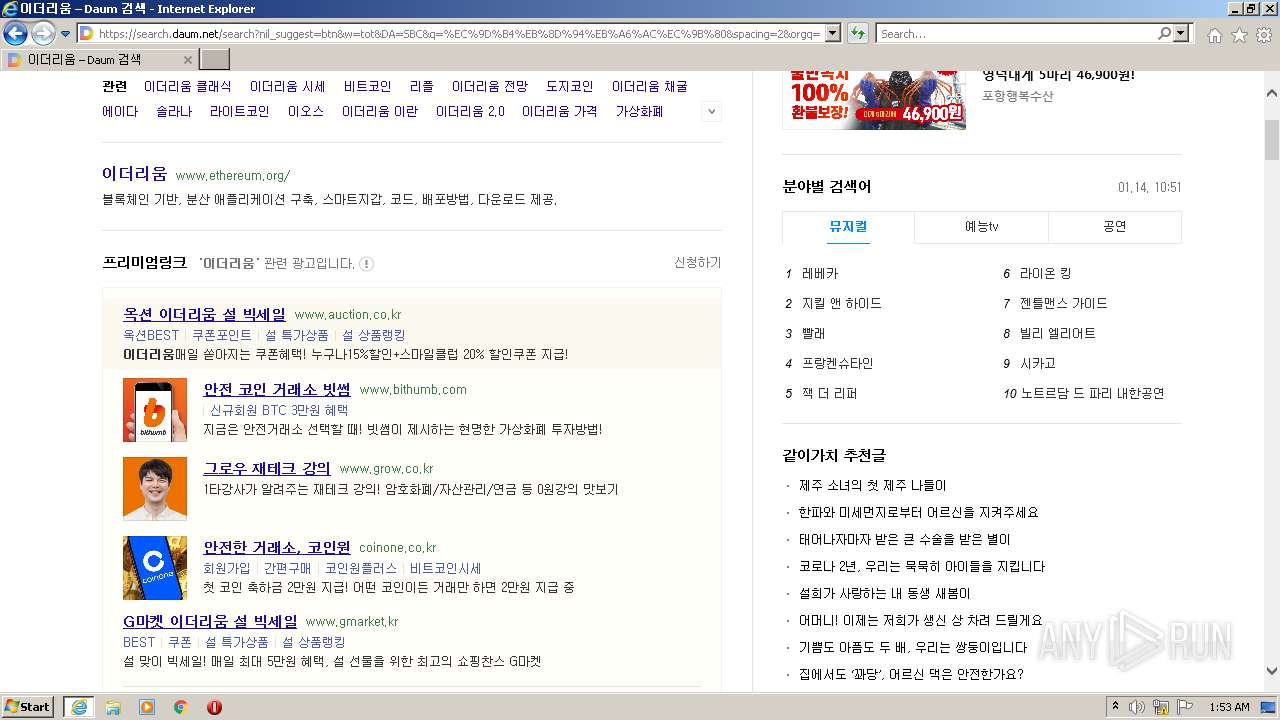
Task: Click the search magnifier icon in the search box
Action: pos(1164,33)
